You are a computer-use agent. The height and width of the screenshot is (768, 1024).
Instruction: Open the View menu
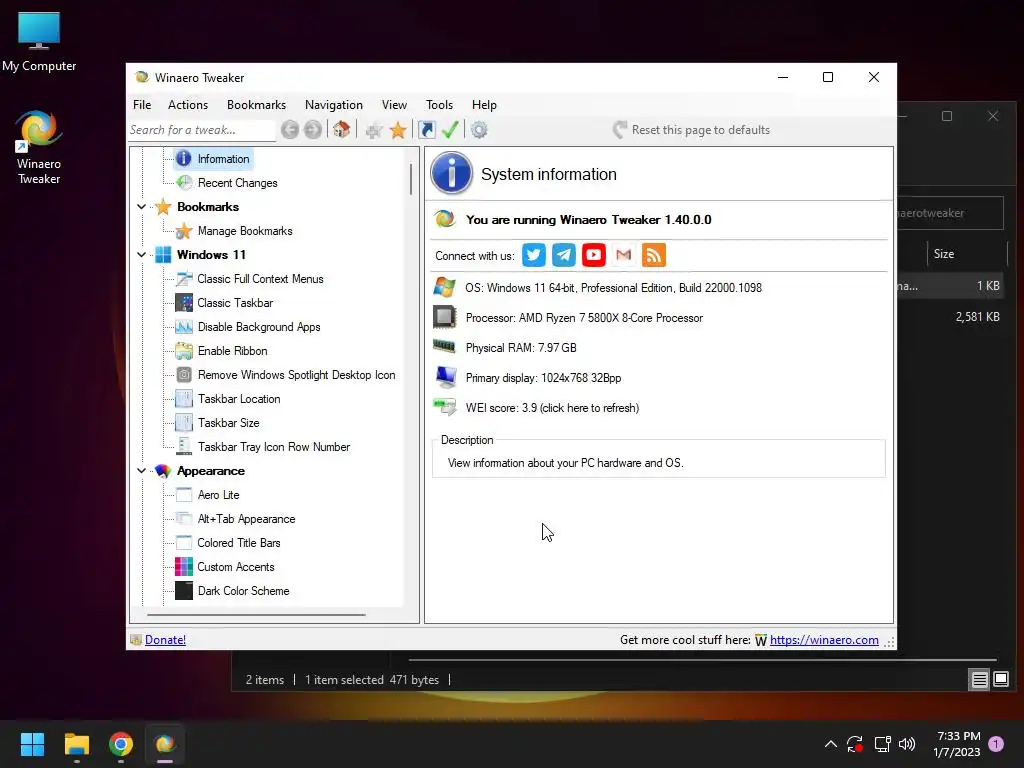(x=394, y=104)
